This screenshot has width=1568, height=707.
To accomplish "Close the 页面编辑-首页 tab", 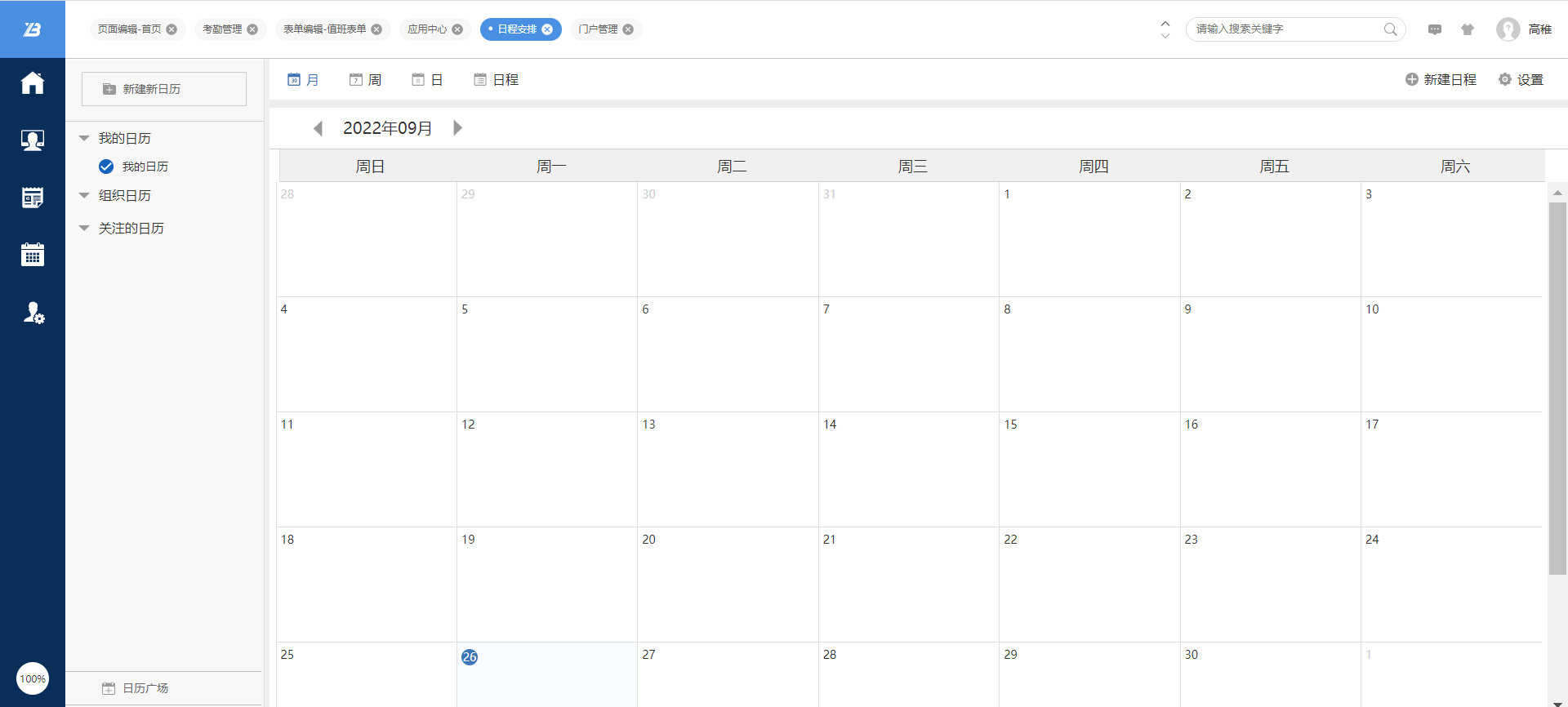I will point(171,29).
